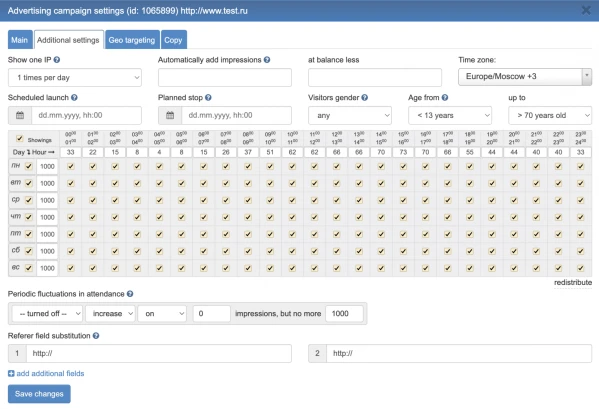
Task: Show help icon beside Planned stop
Action: tap(208, 97)
